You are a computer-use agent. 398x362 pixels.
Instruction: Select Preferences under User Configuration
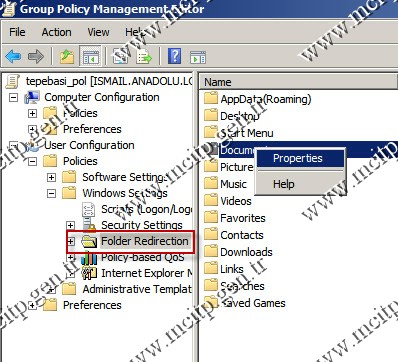coord(92,305)
